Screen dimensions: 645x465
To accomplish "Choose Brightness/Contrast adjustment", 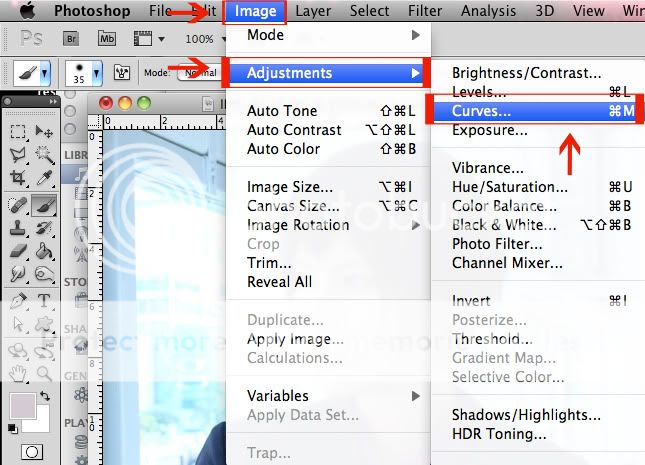I will 539,73.
